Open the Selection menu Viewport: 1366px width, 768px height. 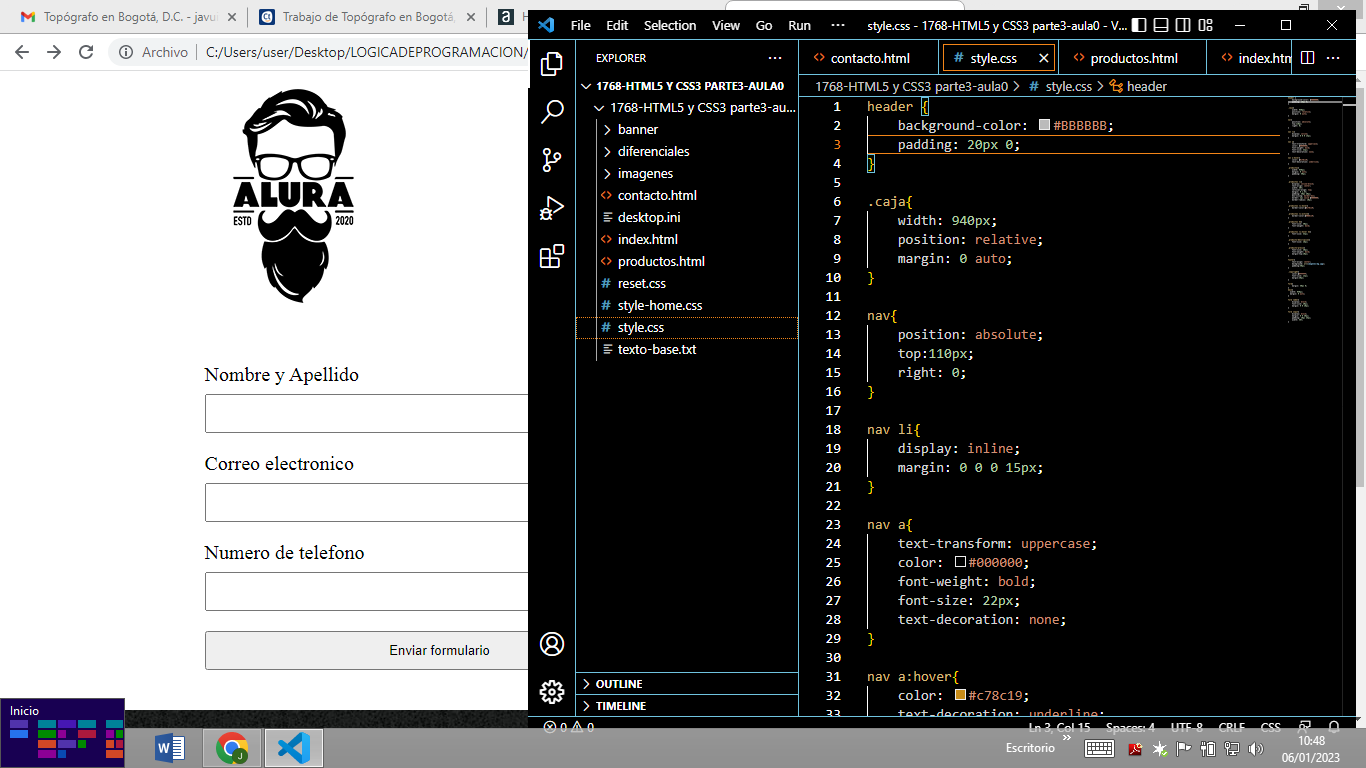tap(670, 25)
